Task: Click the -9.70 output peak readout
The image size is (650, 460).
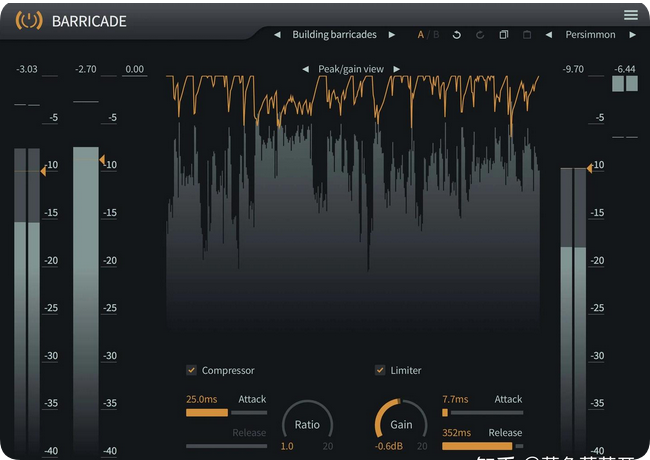Action: (x=573, y=69)
